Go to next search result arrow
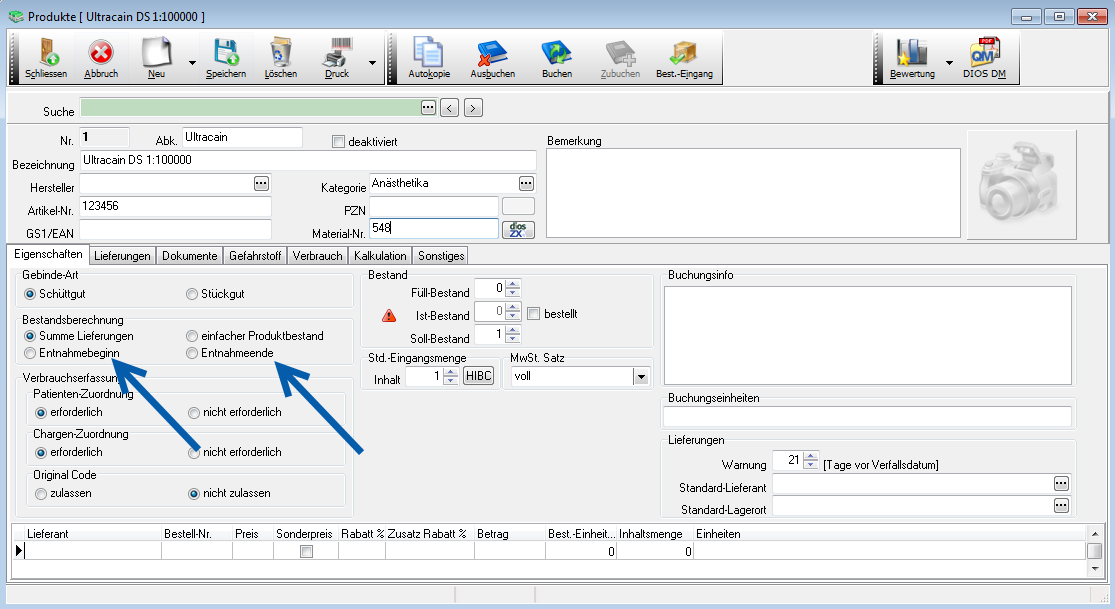Screen dimensions: 1115x609 [x=474, y=107]
